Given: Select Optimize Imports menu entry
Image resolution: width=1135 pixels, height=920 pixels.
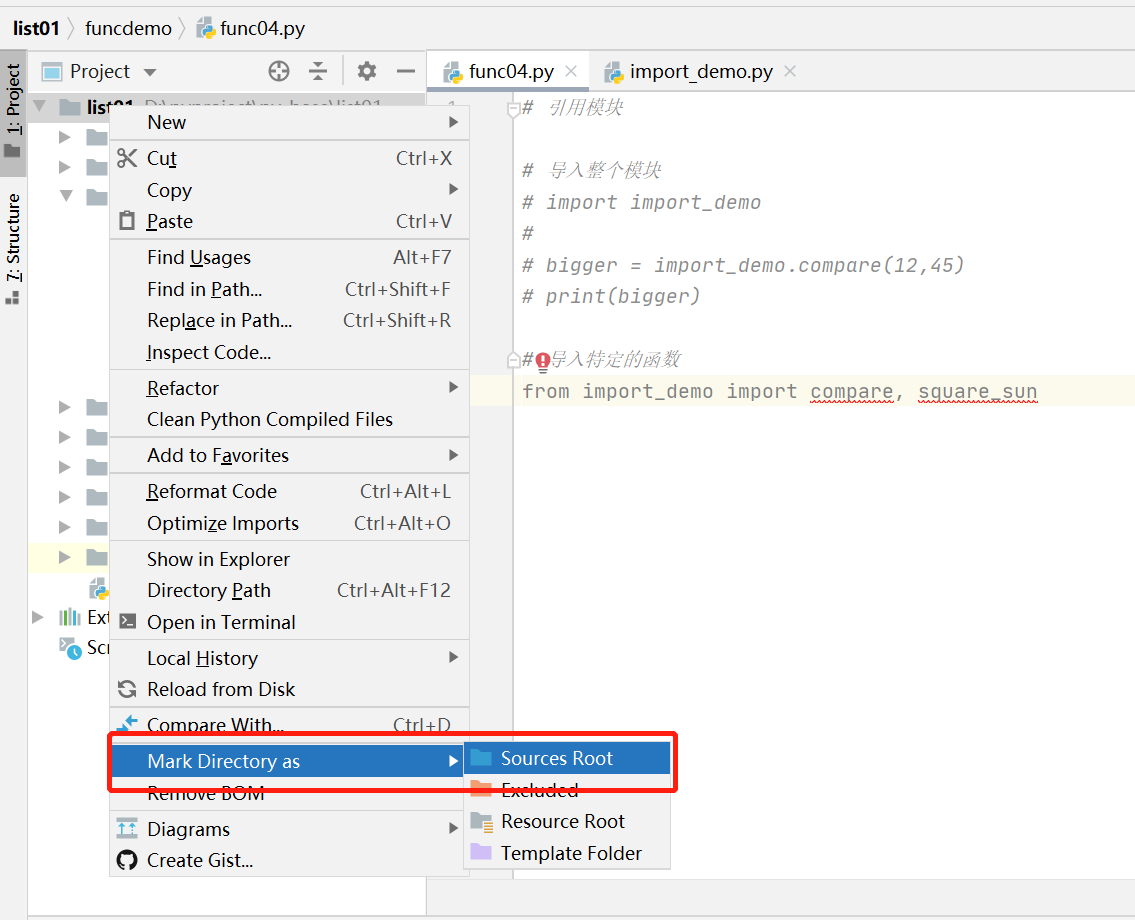Looking at the screenshot, I should pos(290,523).
